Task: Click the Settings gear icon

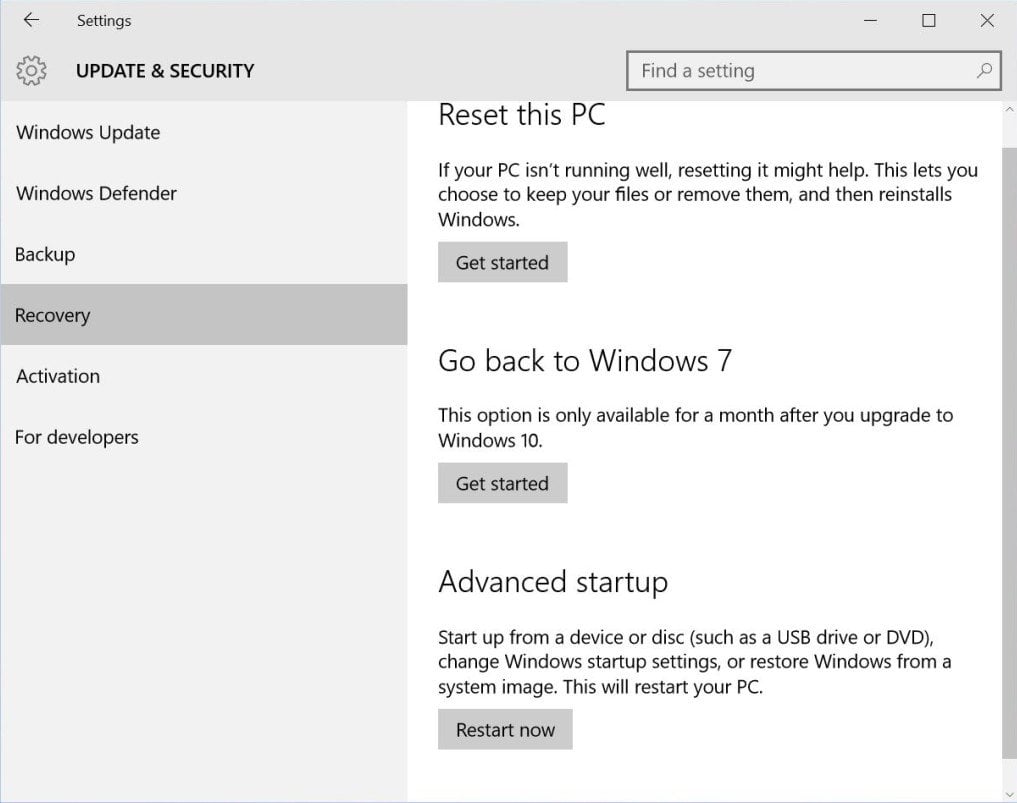Action: (32, 71)
